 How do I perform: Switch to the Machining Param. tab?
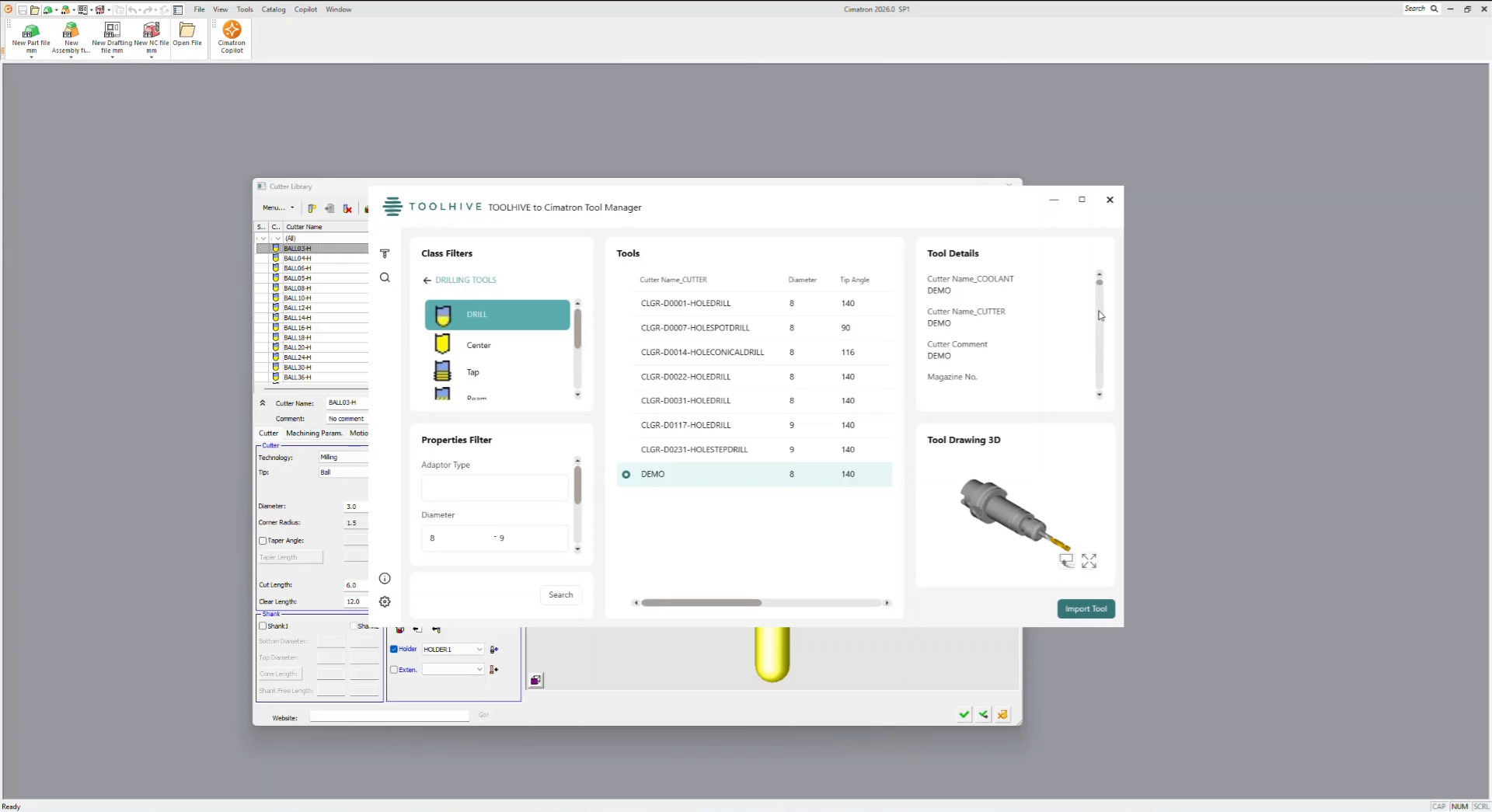(x=312, y=434)
